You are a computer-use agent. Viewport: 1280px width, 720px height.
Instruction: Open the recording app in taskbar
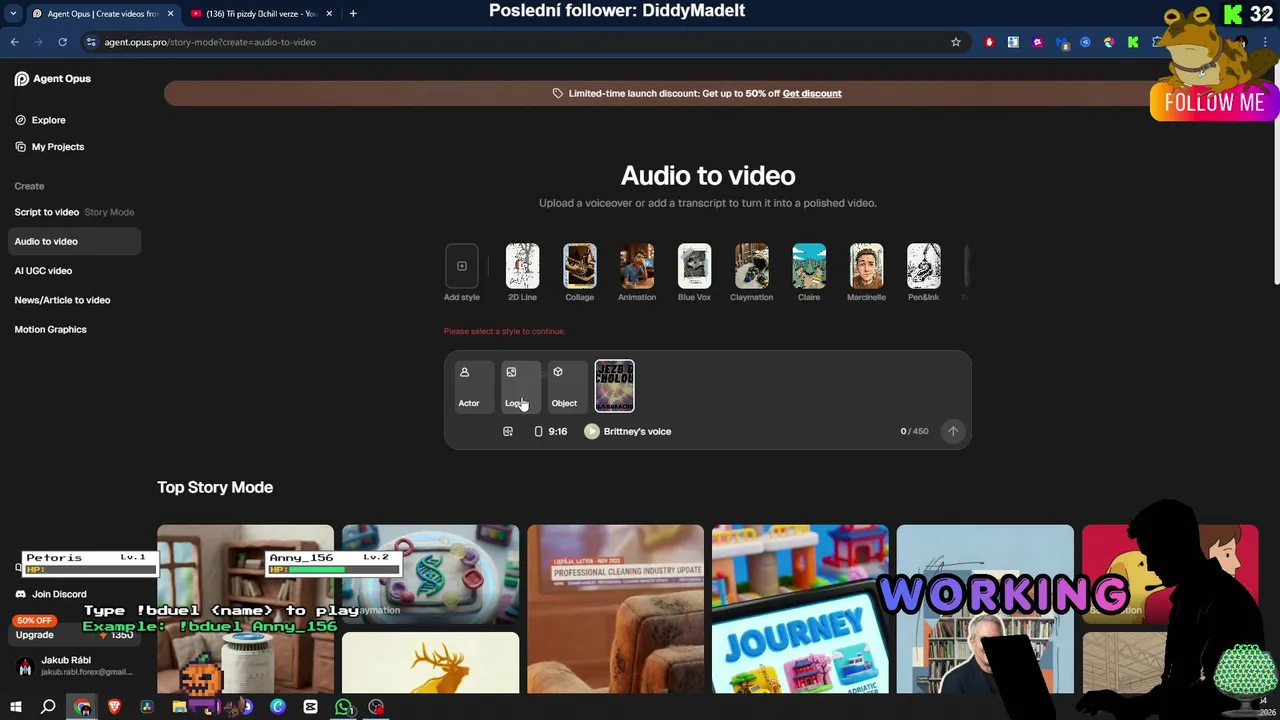pyautogui.click(x=376, y=707)
